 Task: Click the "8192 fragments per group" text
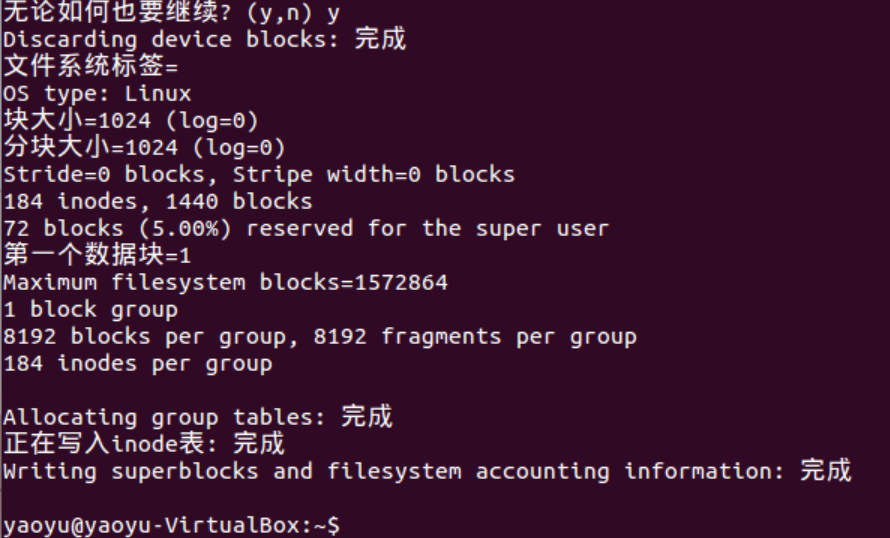[x=475, y=337]
